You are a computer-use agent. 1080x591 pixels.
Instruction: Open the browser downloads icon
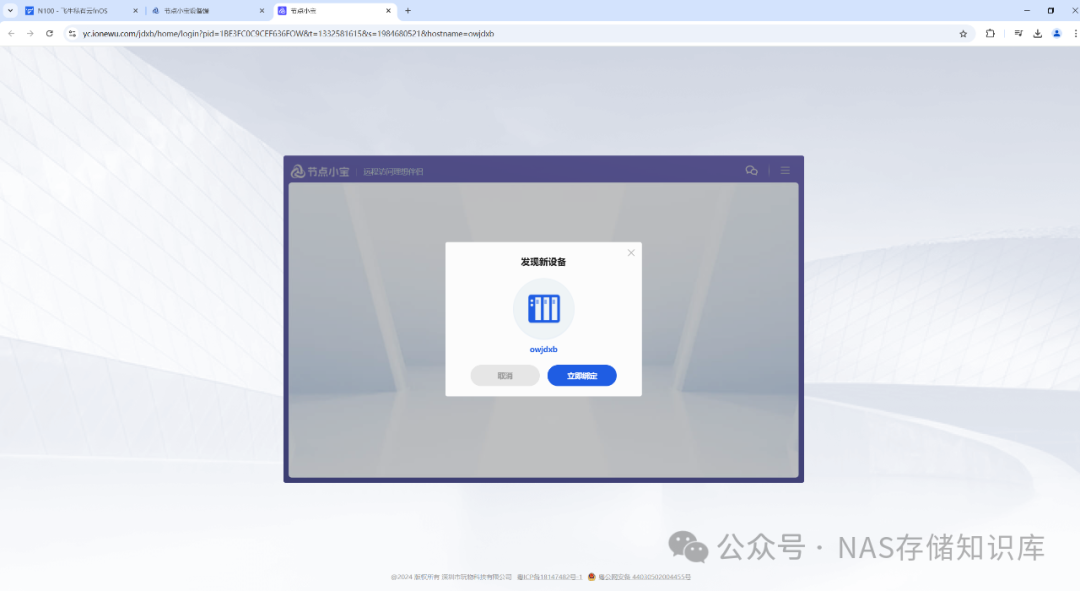click(1037, 33)
